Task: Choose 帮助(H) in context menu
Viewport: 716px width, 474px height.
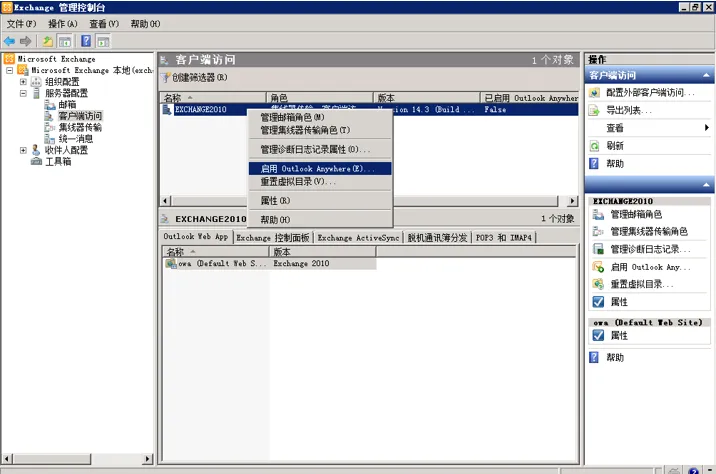Action: click(320, 220)
